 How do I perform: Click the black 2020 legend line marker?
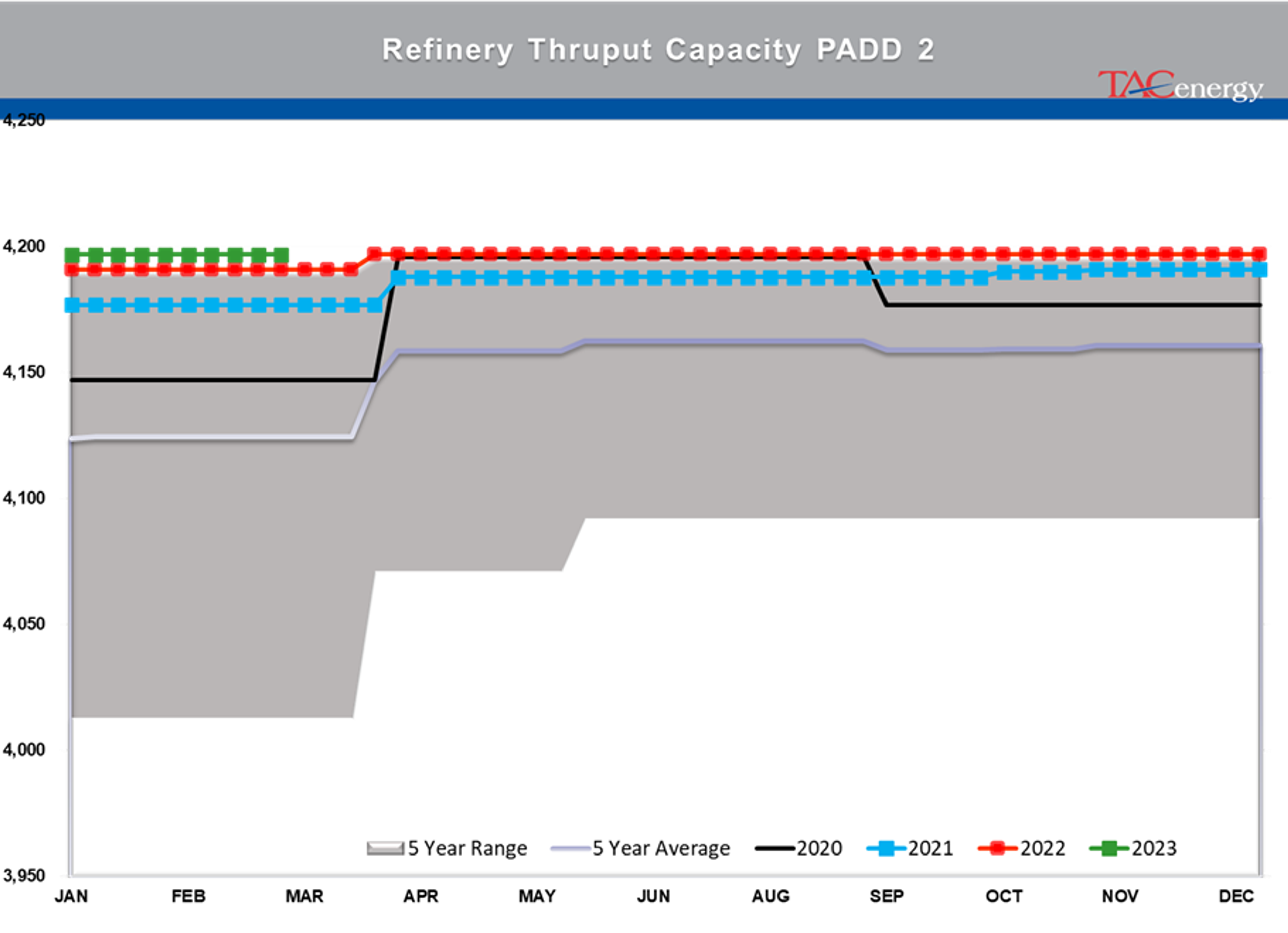pos(774,849)
